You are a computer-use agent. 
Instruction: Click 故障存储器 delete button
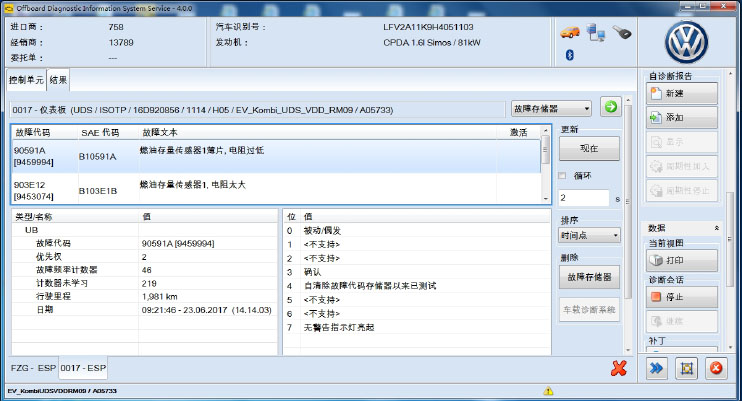[589, 277]
